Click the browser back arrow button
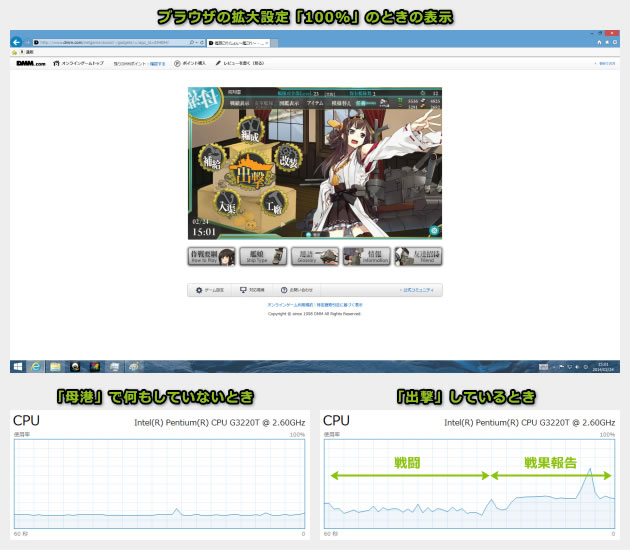Image resolution: width=630 pixels, height=550 pixels. [x=16, y=42]
